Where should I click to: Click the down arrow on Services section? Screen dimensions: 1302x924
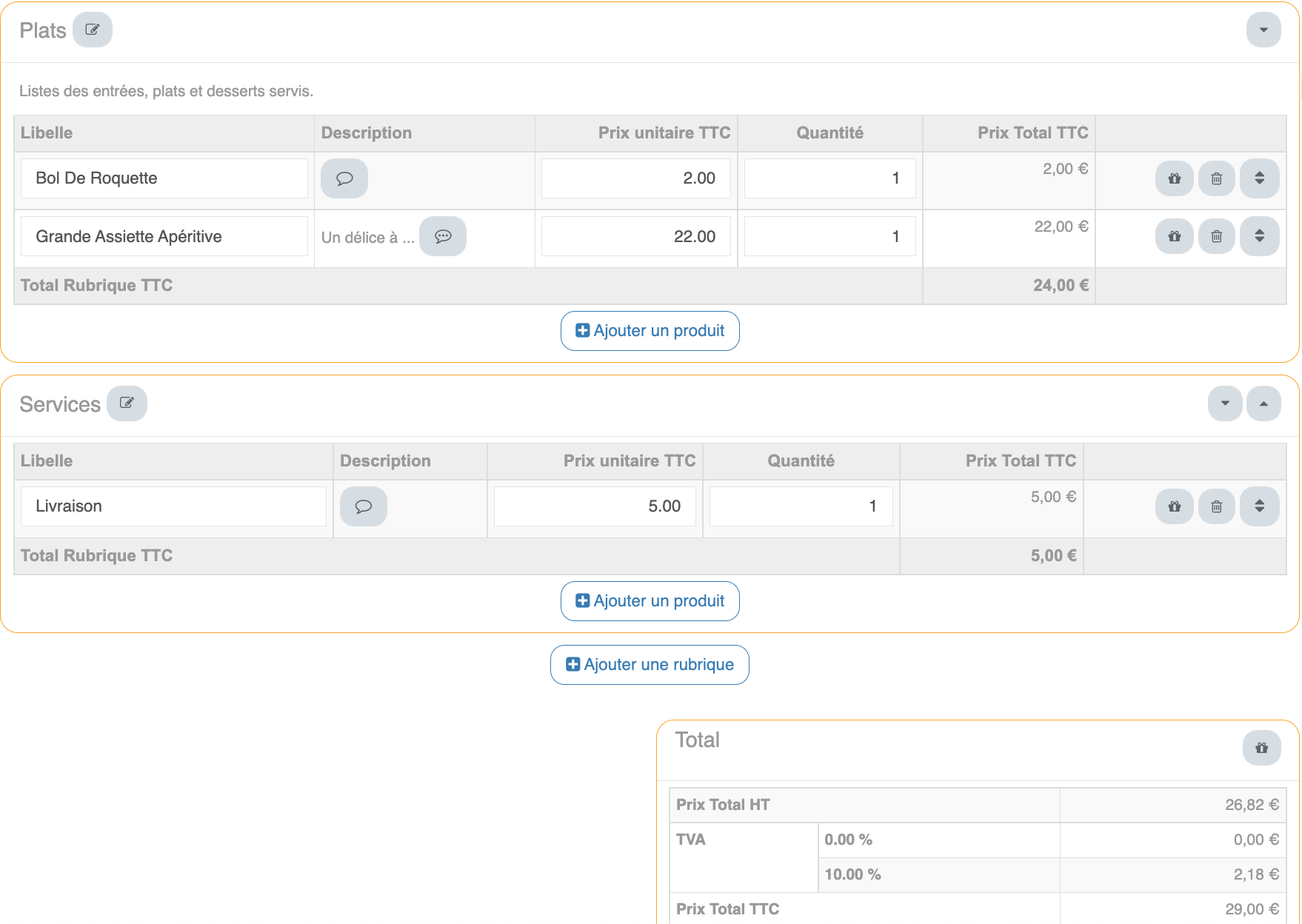tap(1225, 404)
